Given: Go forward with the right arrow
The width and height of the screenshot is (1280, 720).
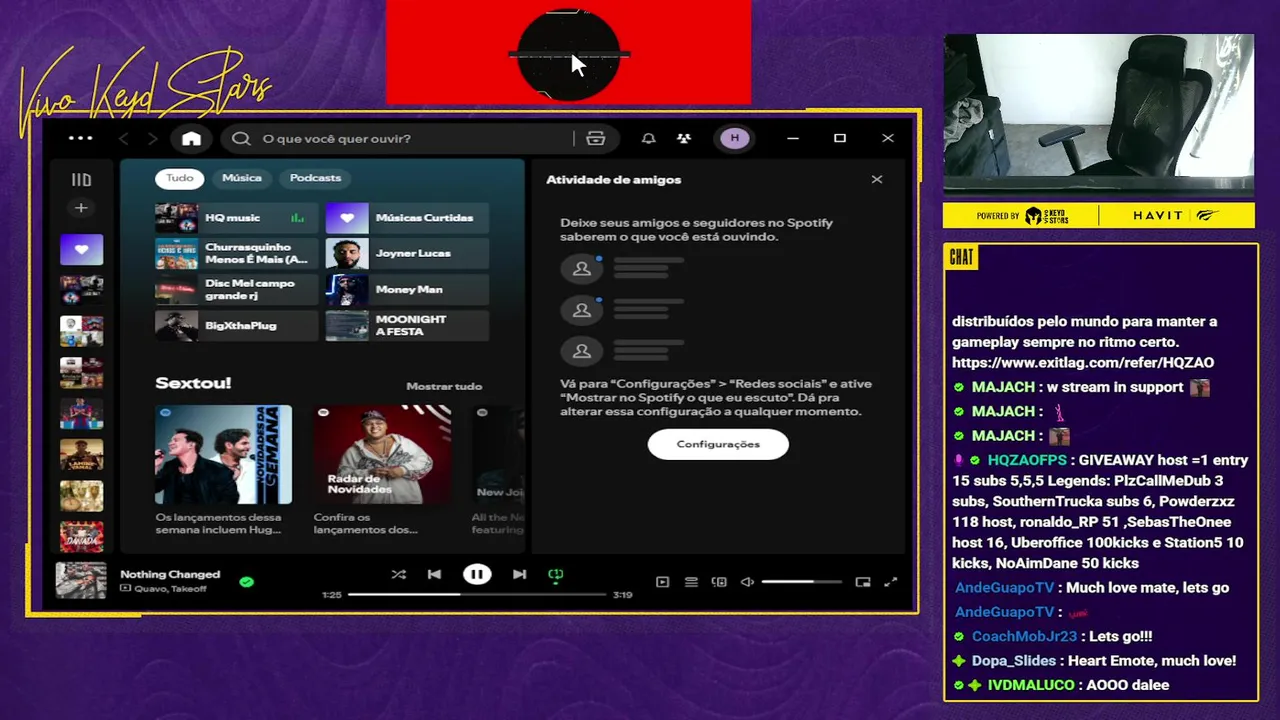Looking at the screenshot, I should 152,138.
